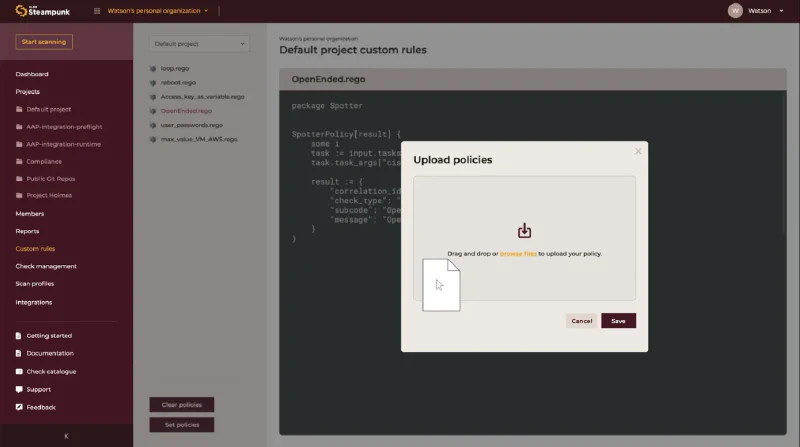Image resolution: width=800 pixels, height=447 pixels.
Task: Click the Check catalogue icon
Action: pos(19,371)
